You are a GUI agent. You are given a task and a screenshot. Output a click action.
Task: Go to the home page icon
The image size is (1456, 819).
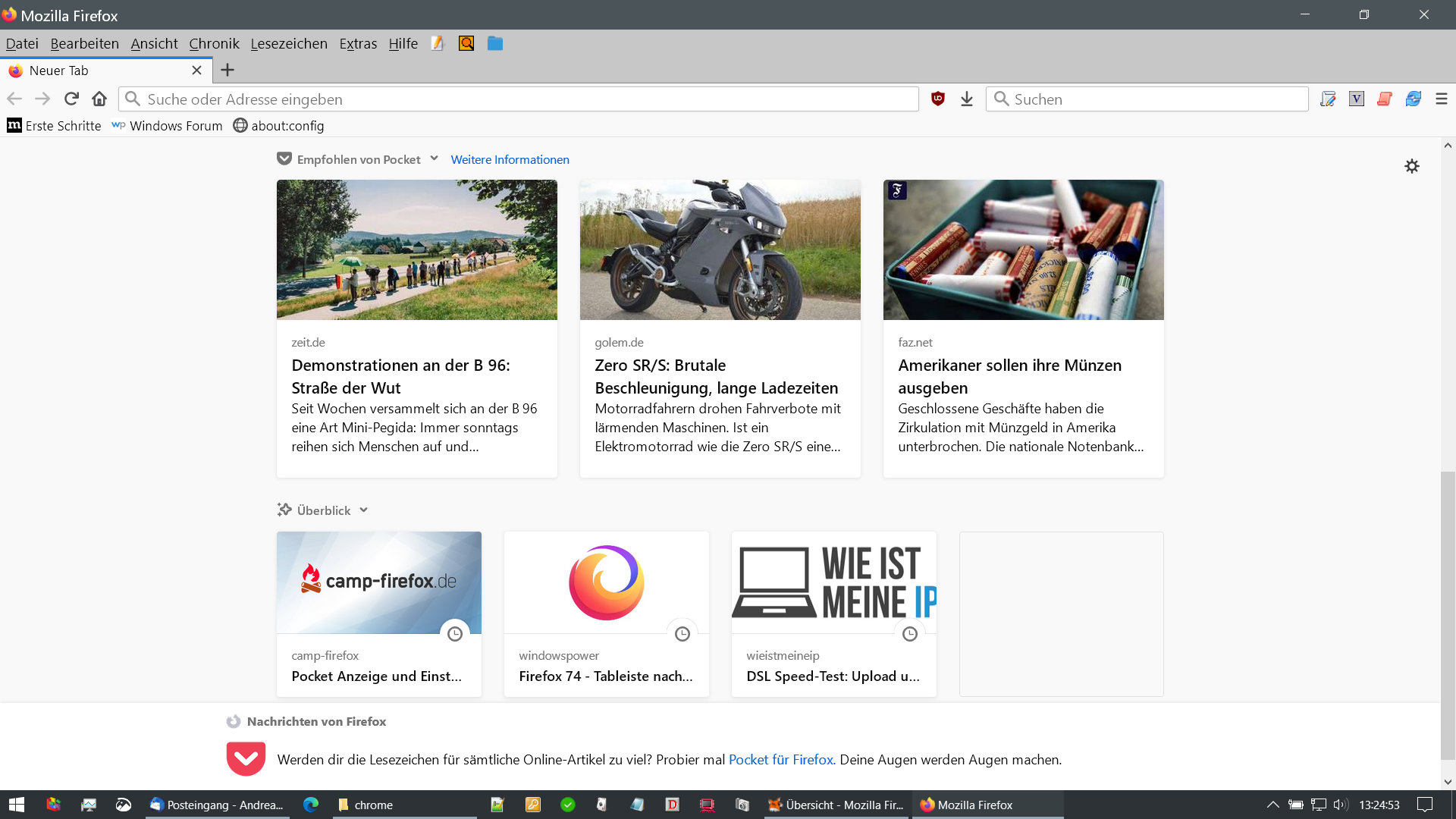99,99
